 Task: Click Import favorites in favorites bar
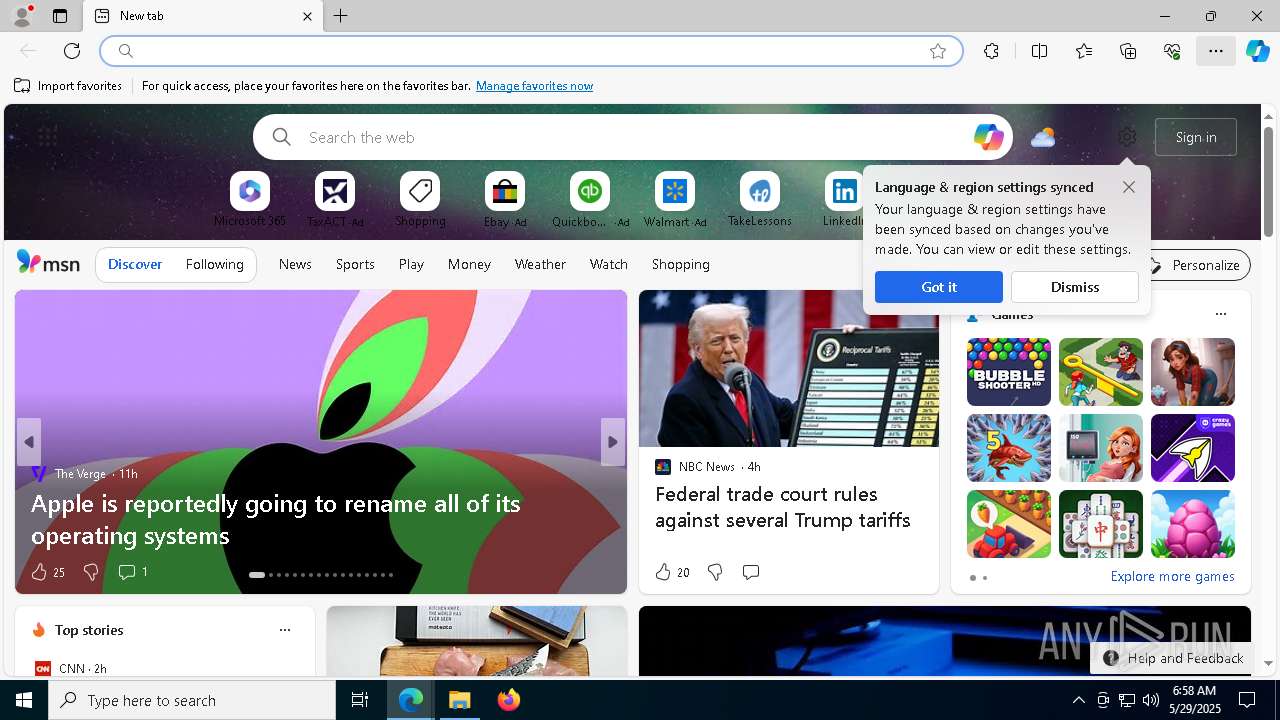(68, 86)
